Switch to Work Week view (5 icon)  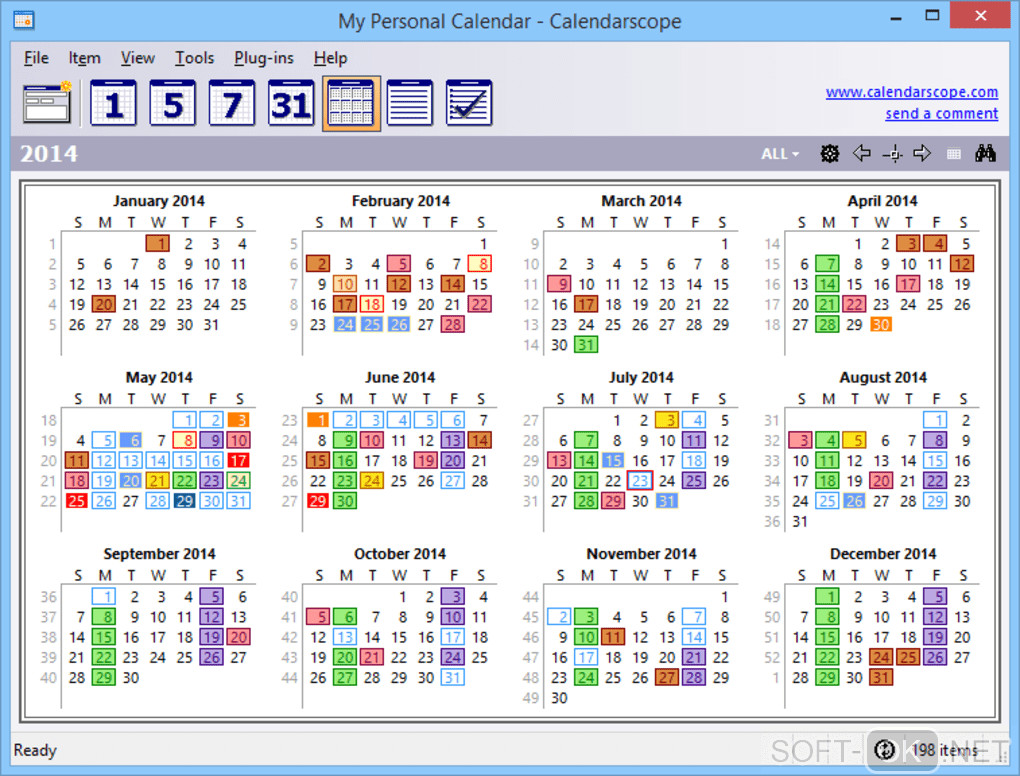click(x=172, y=103)
